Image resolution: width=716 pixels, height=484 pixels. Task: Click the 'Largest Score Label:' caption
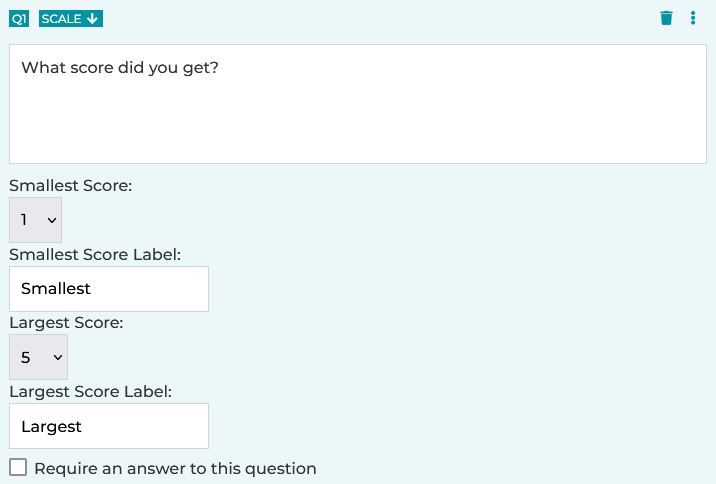pos(91,391)
